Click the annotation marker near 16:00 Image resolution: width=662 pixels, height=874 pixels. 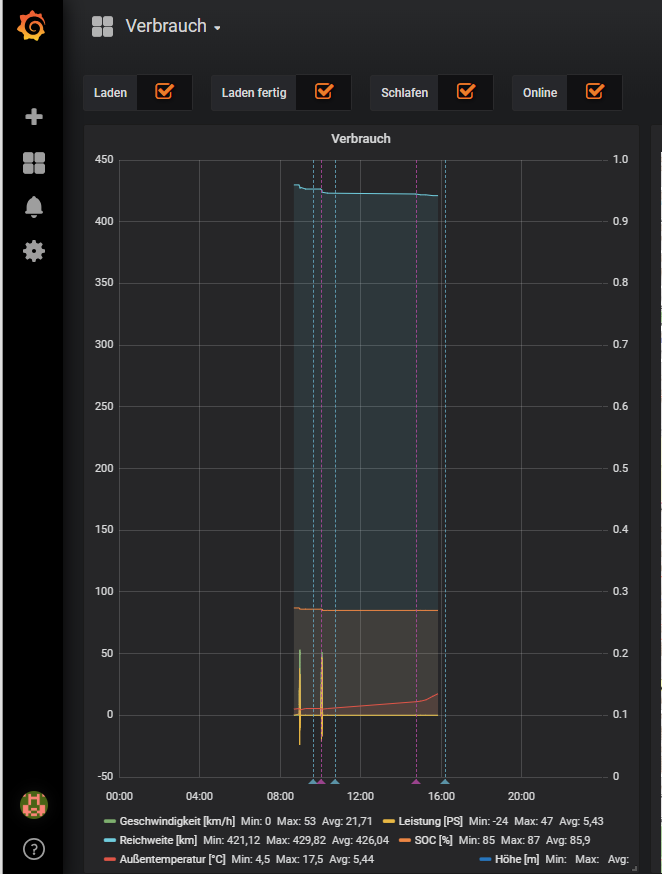click(x=445, y=782)
